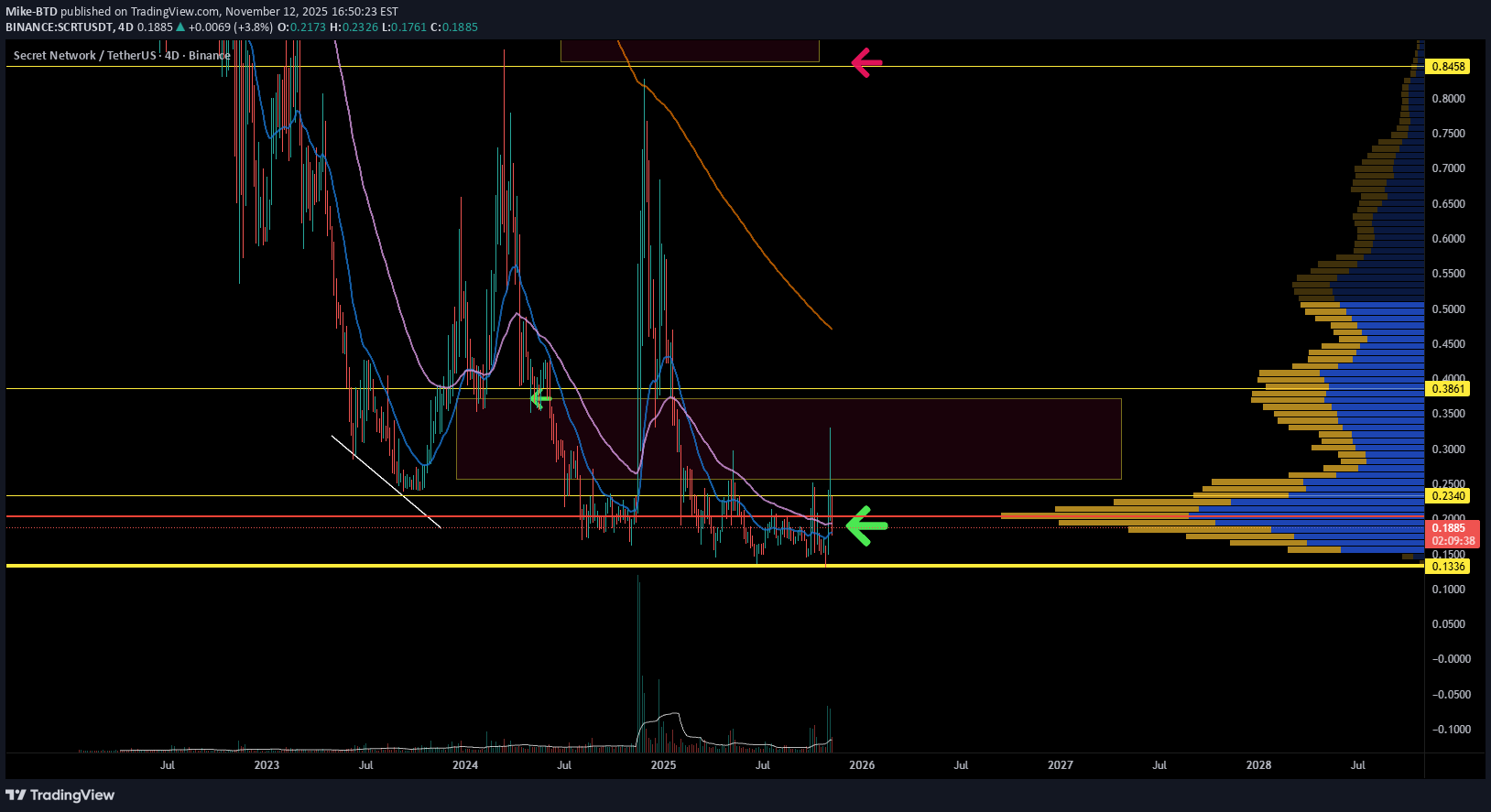Click the red 0.1885 current price label
The height and width of the screenshot is (812, 1491).
coord(1448,528)
